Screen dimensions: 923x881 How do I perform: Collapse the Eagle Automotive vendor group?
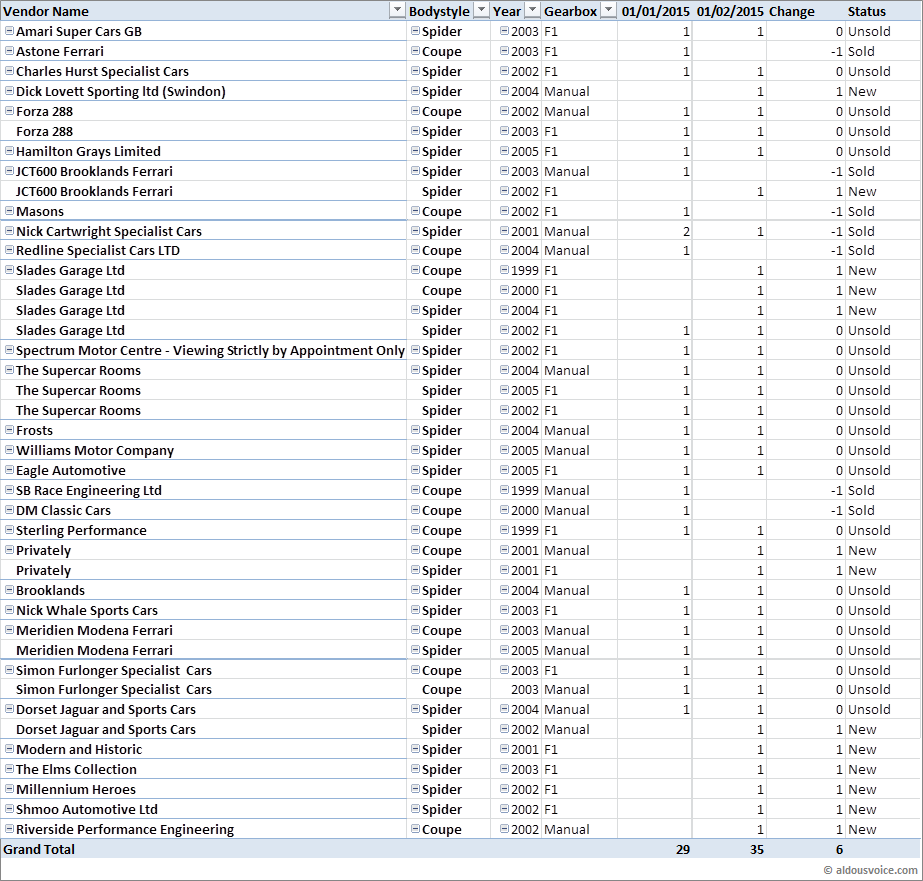[x=9, y=470]
